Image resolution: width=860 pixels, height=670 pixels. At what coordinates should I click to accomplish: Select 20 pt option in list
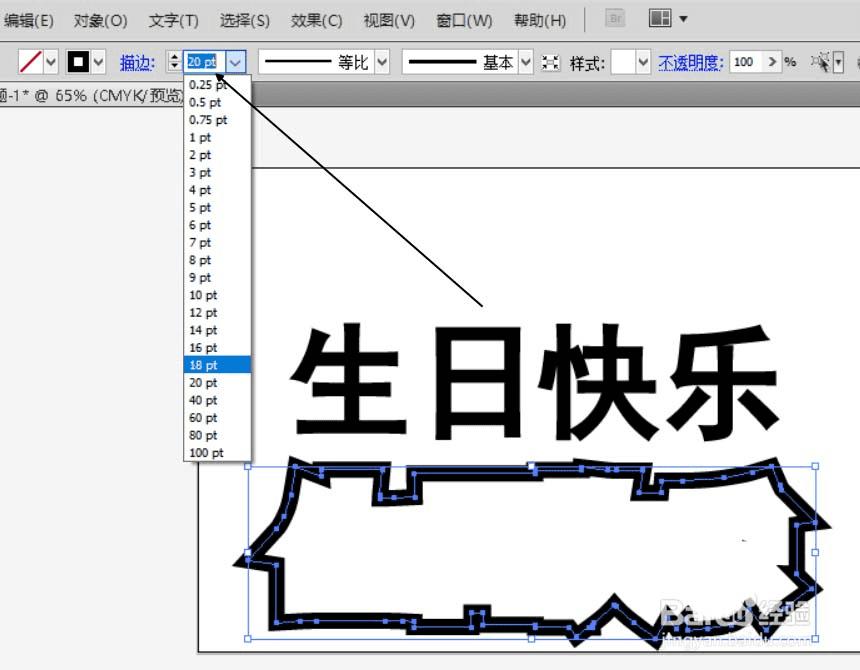tap(217, 383)
